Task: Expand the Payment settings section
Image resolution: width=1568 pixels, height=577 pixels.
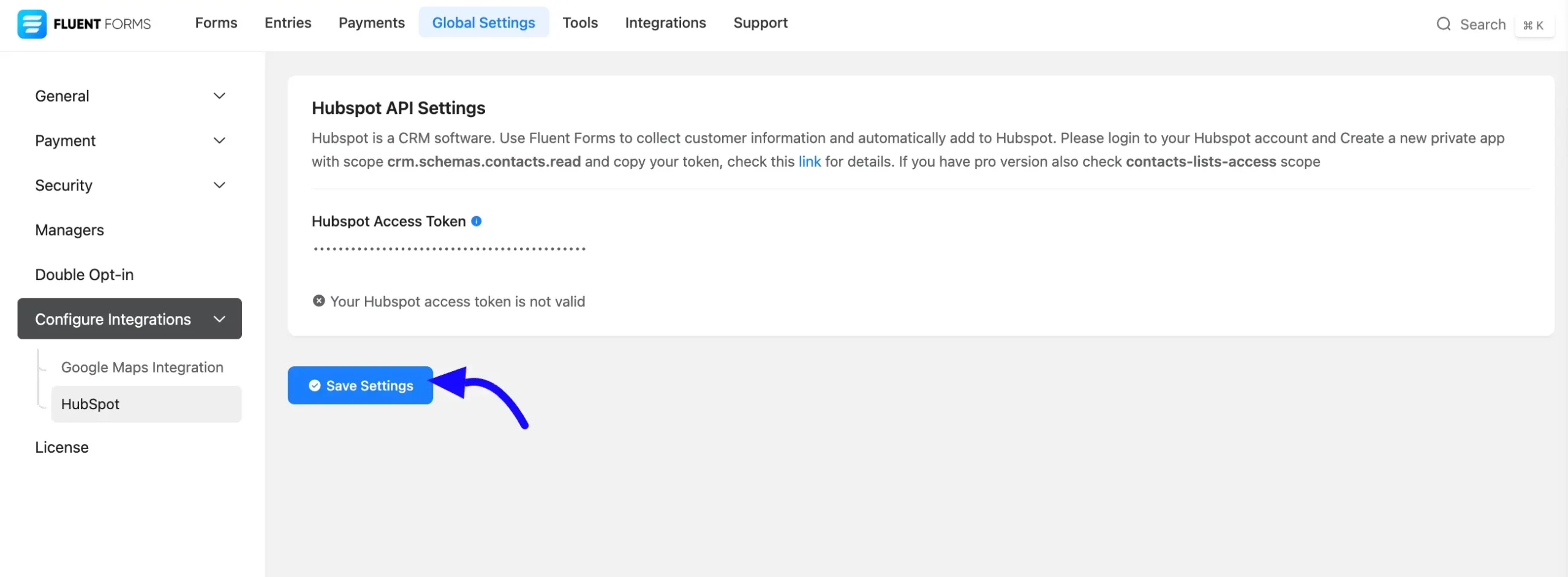Action: point(219,140)
